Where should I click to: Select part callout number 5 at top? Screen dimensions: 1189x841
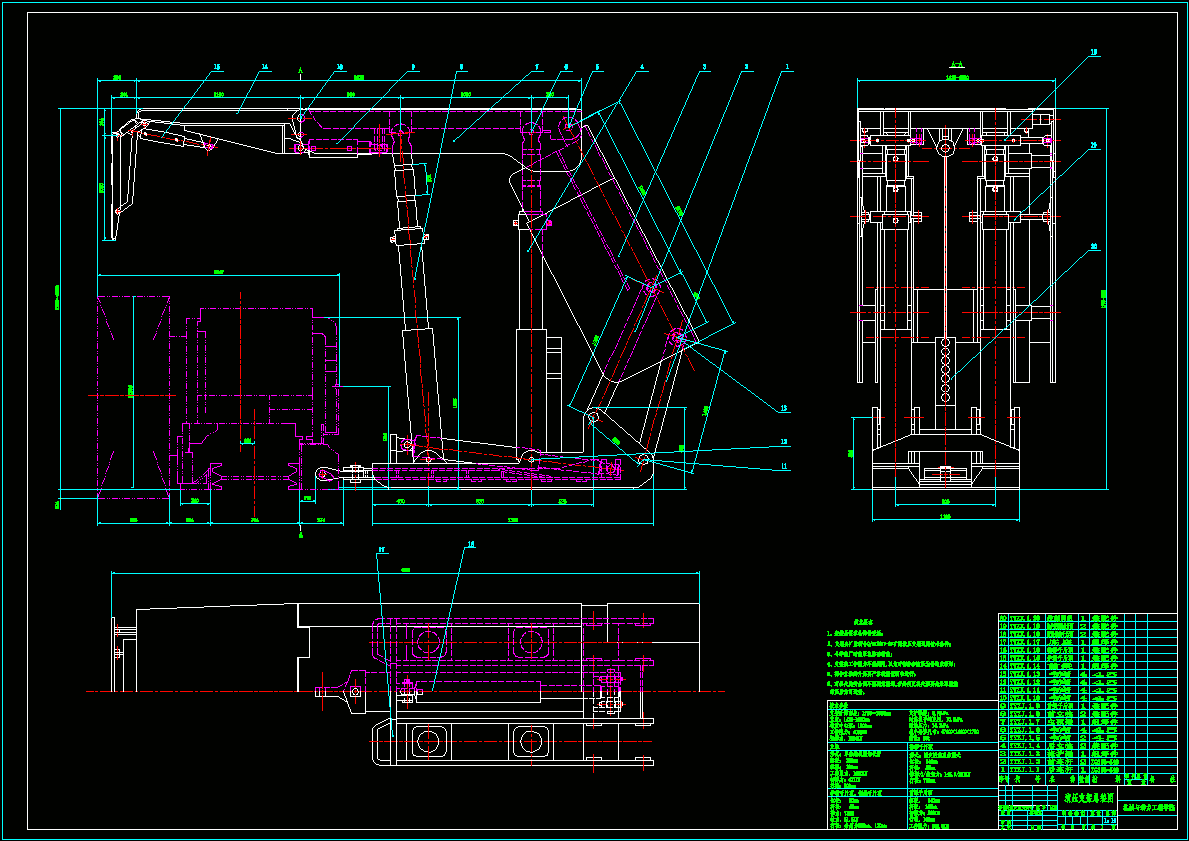[x=598, y=67]
